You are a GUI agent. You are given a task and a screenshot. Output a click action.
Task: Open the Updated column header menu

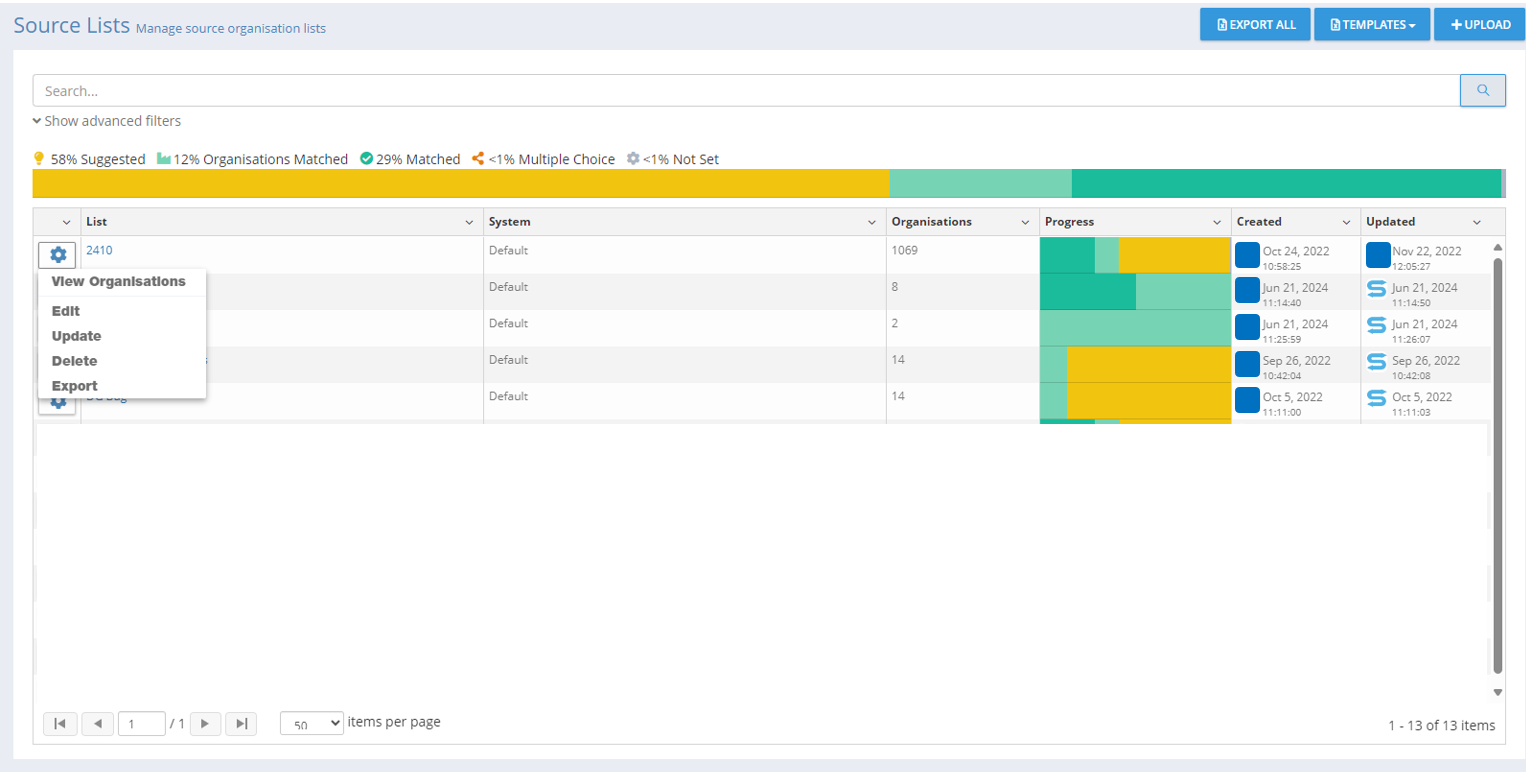(x=1476, y=222)
